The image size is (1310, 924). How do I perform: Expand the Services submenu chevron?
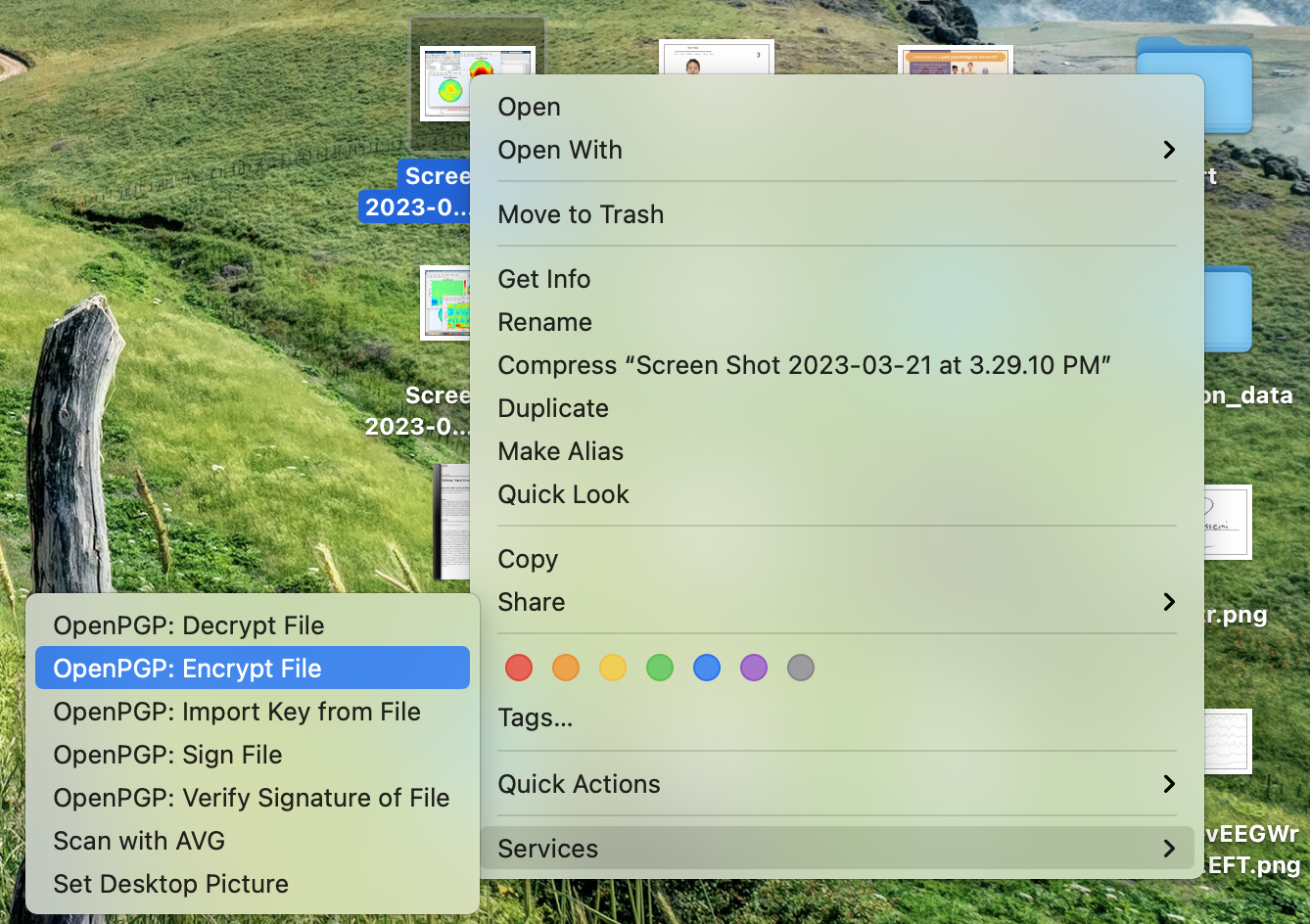[1169, 849]
